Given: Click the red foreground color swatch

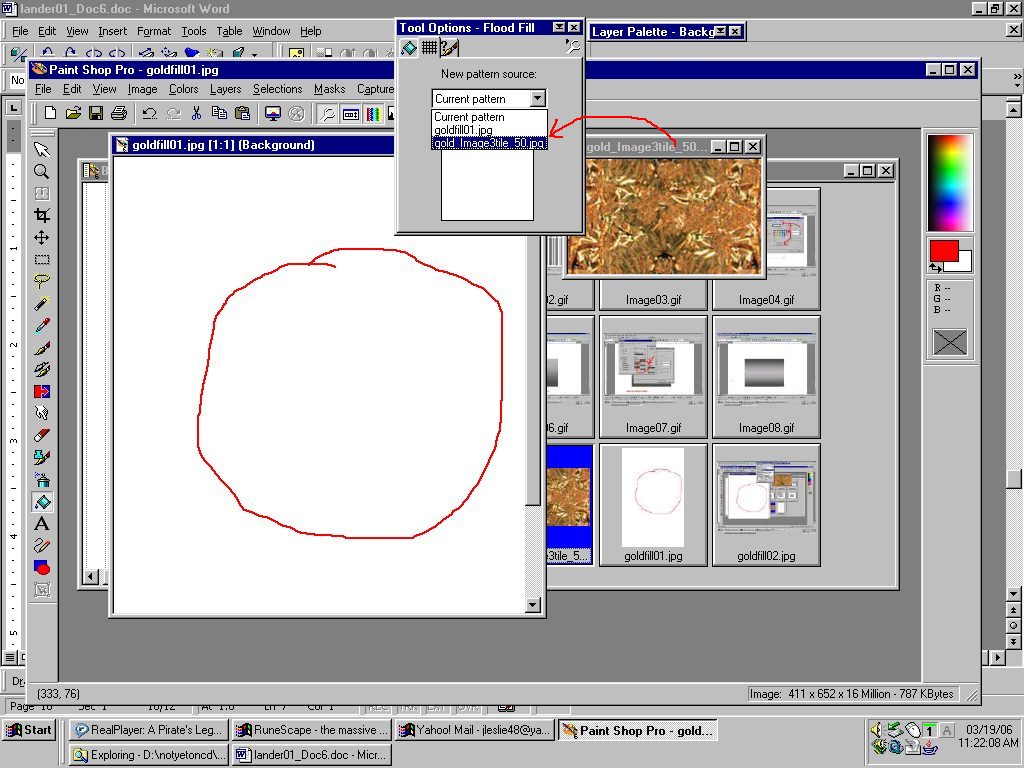Looking at the screenshot, I should (942, 250).
